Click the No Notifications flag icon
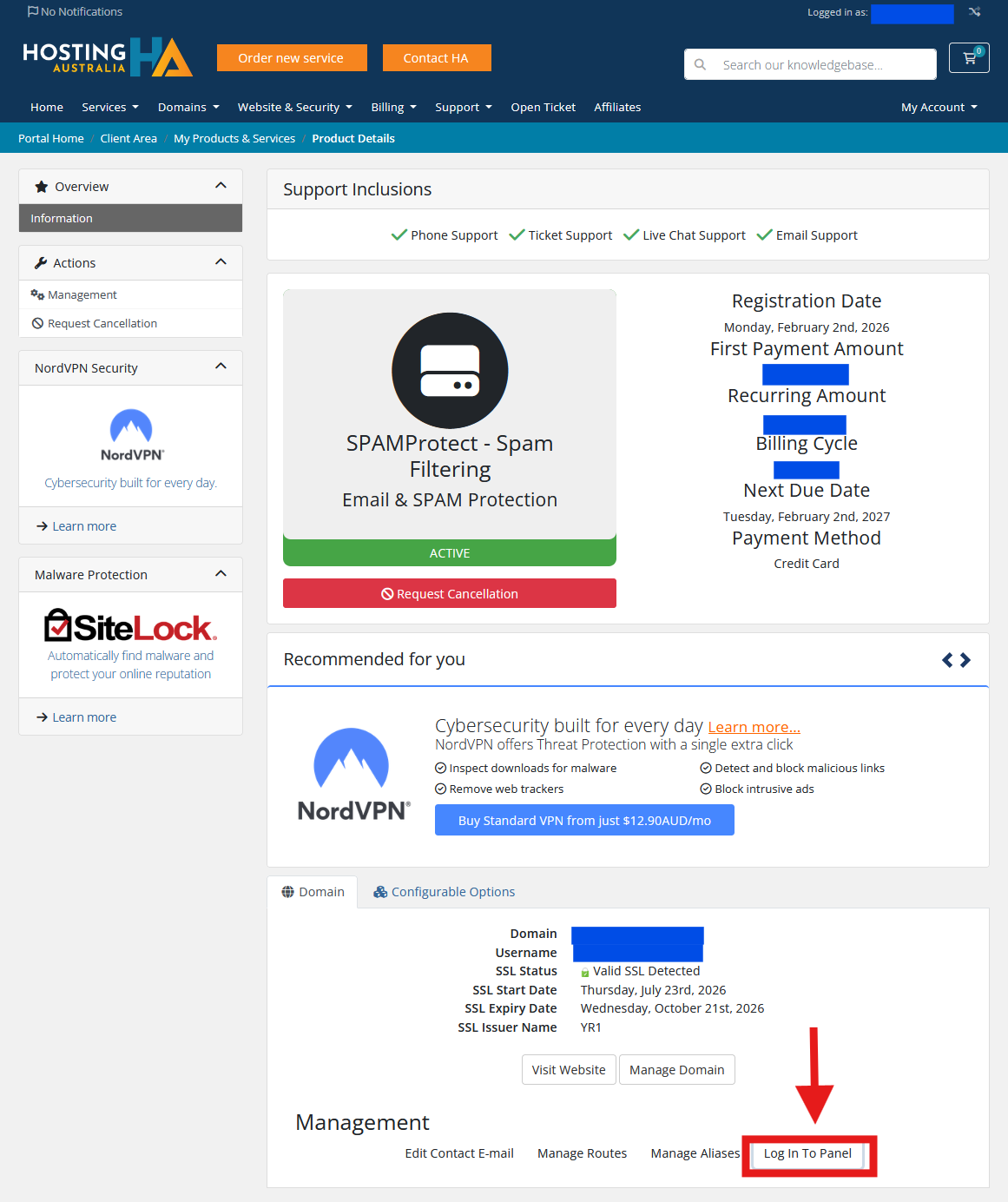1008x1202 pixels. coord(33,12)
